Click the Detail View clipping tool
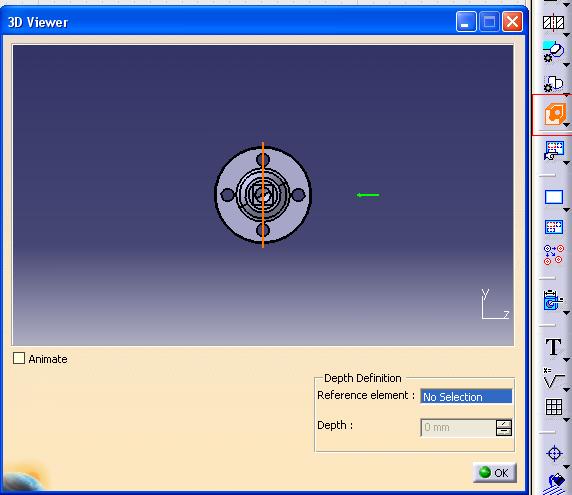 553,51
